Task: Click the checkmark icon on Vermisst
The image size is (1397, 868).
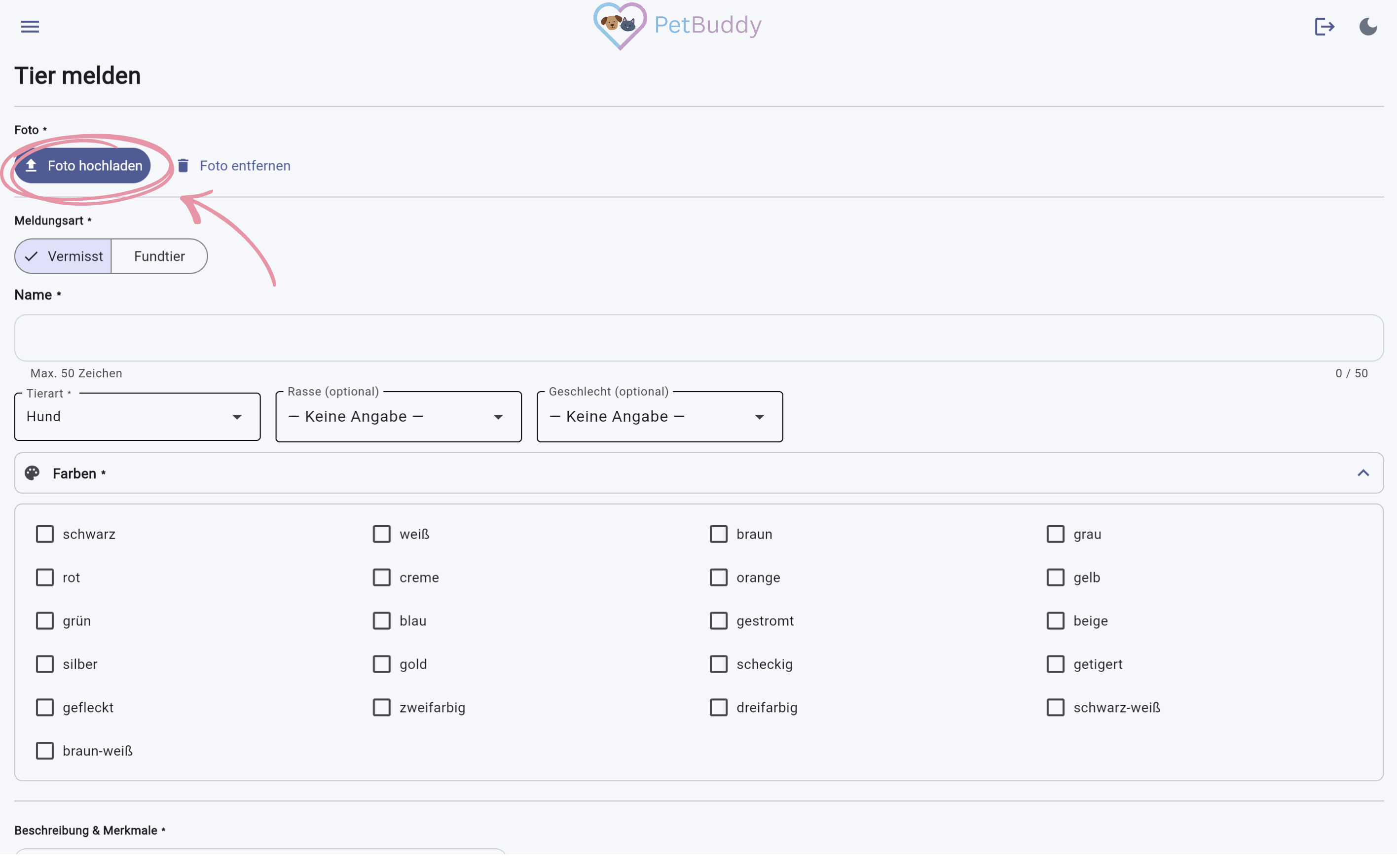Action: pos(31,256)
